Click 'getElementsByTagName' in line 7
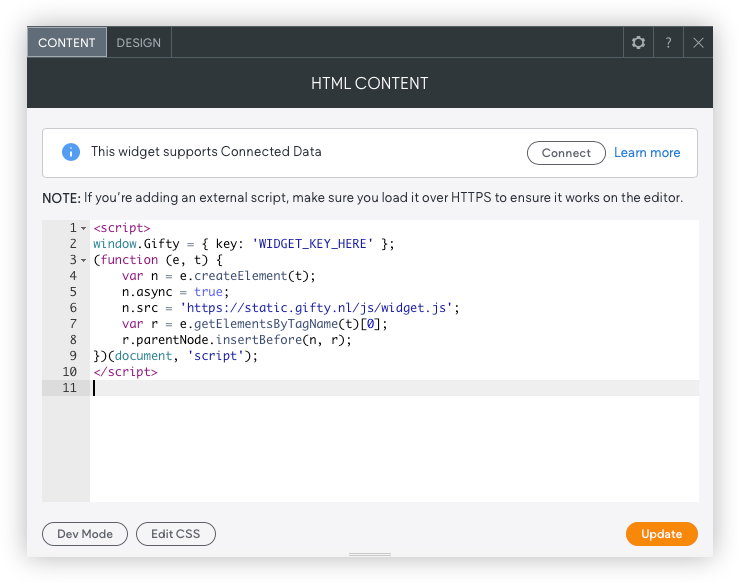This screenshot has height=583, width=738. tap(265, 324)
